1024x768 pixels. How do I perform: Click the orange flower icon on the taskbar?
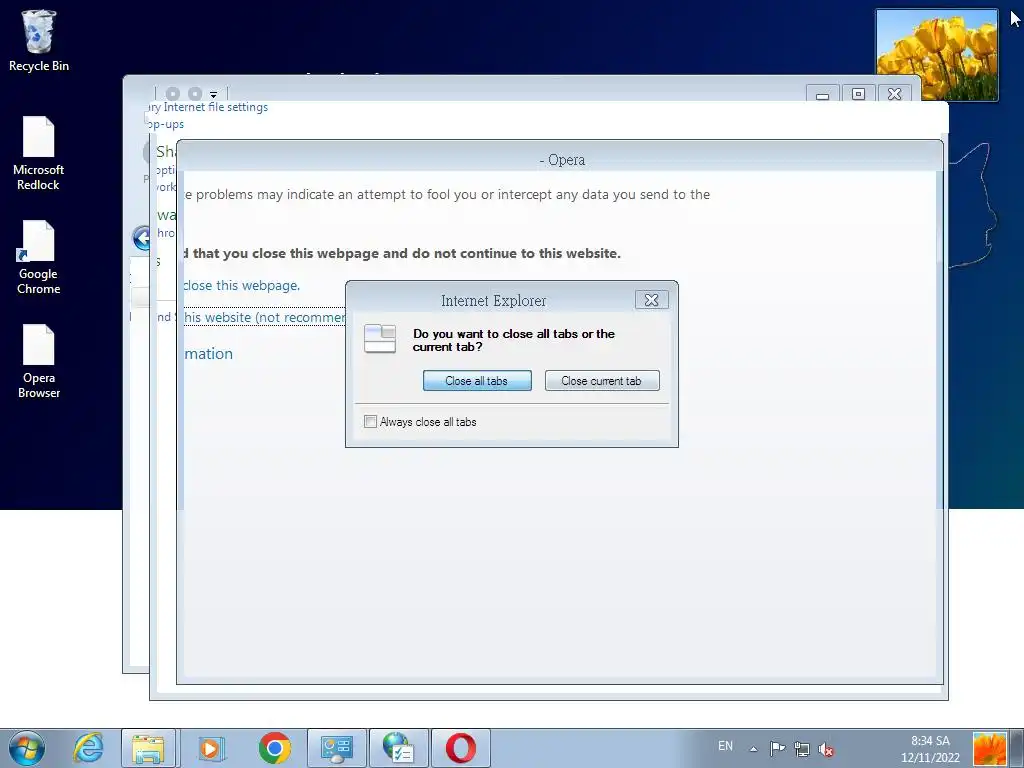[989, 749]
